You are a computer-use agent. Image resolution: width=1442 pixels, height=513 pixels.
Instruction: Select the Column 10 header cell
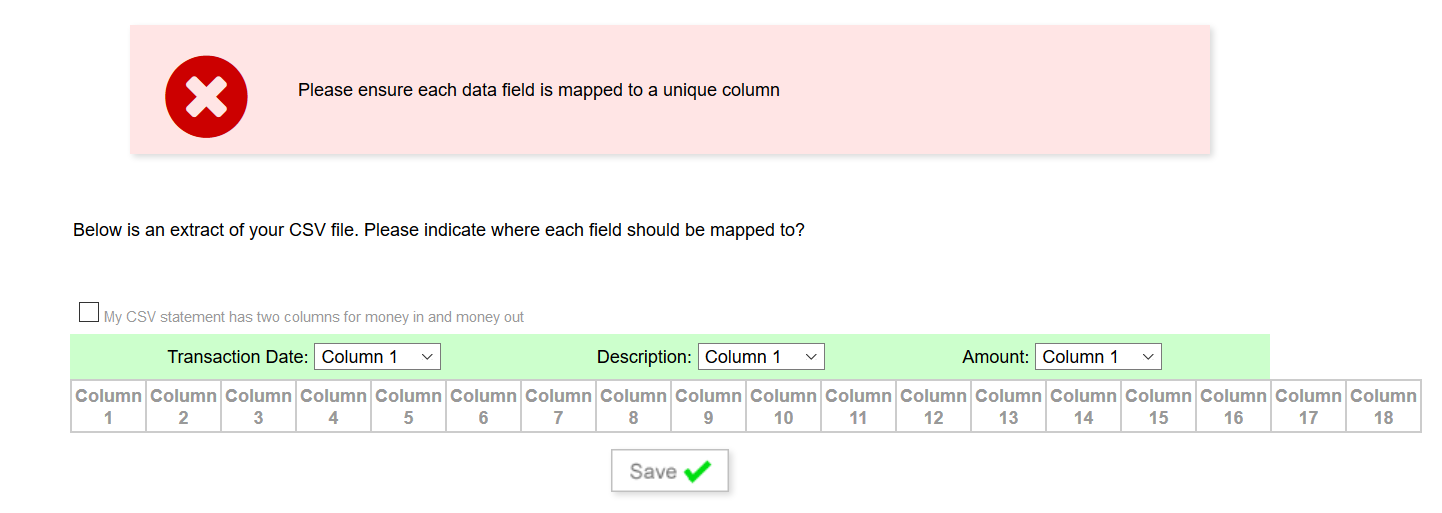(x=783, y=406)
